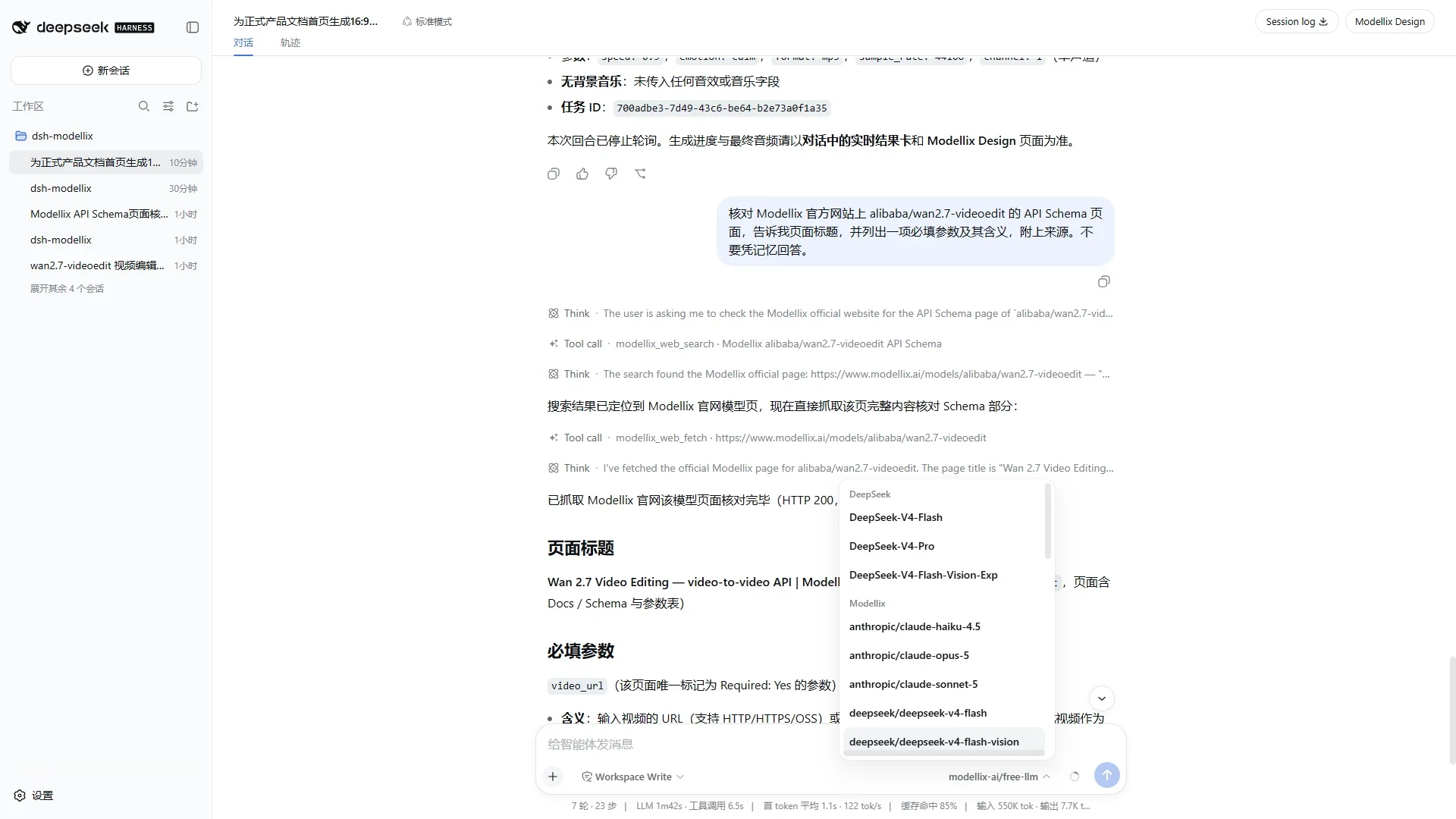Regenerate the reply via branch icon
This screenshot has height=819, width=1456.
coord(640,174)
